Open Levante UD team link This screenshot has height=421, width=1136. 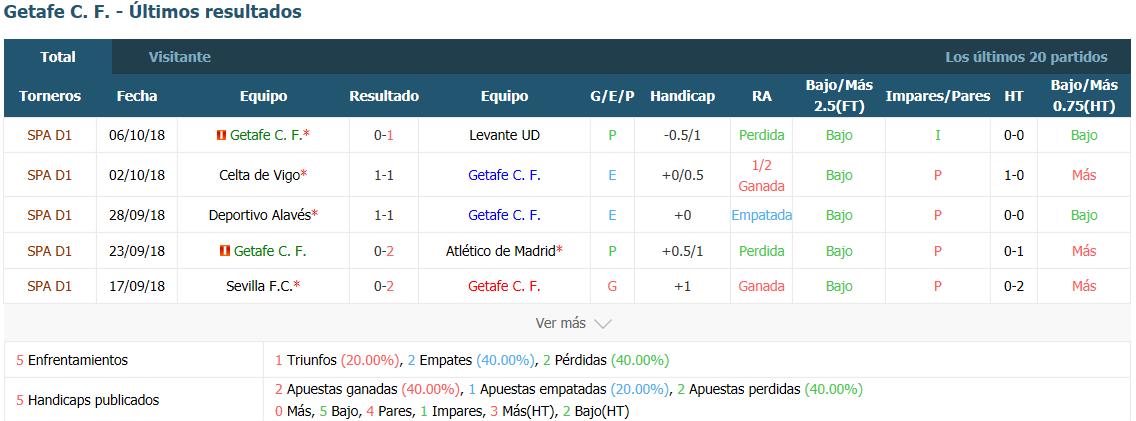(x=504, y=136)
